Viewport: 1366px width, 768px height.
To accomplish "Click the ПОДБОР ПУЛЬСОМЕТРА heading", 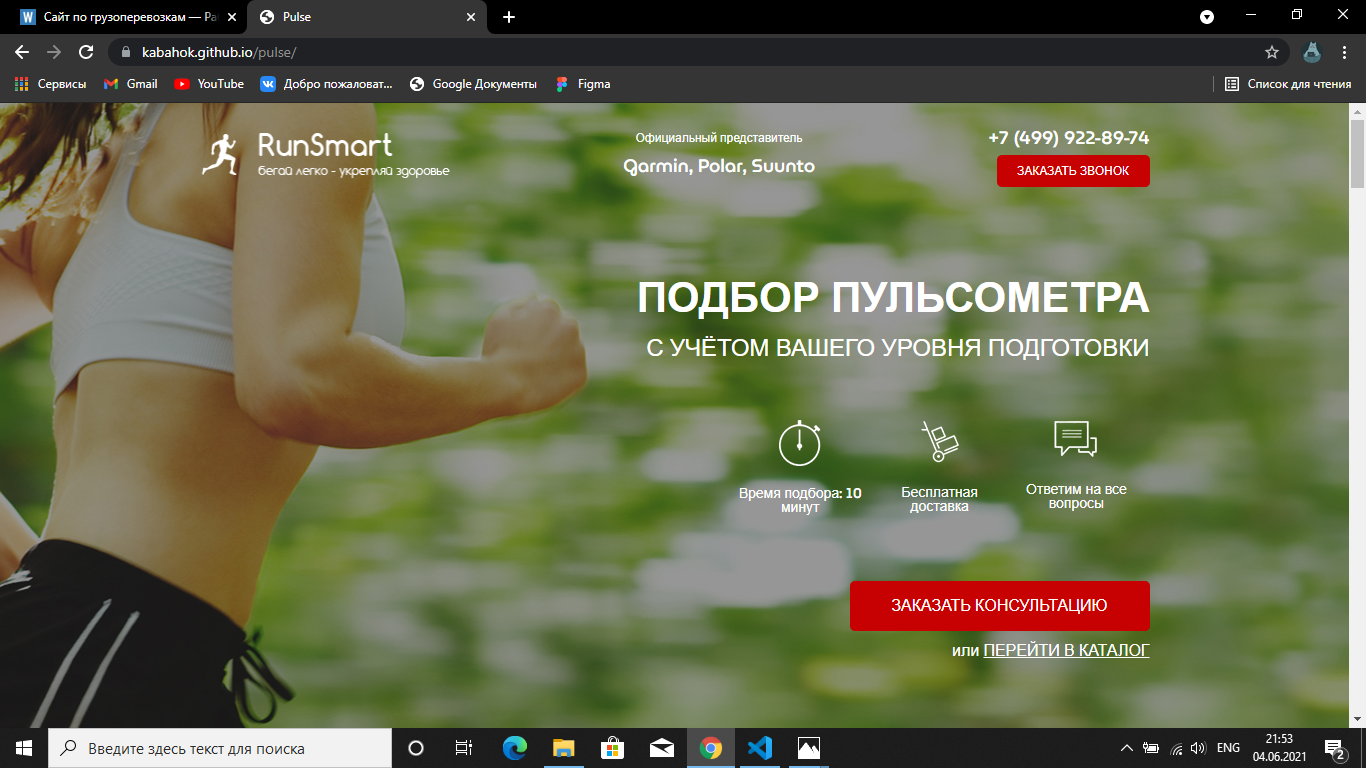I will click(x=894, y=298).
